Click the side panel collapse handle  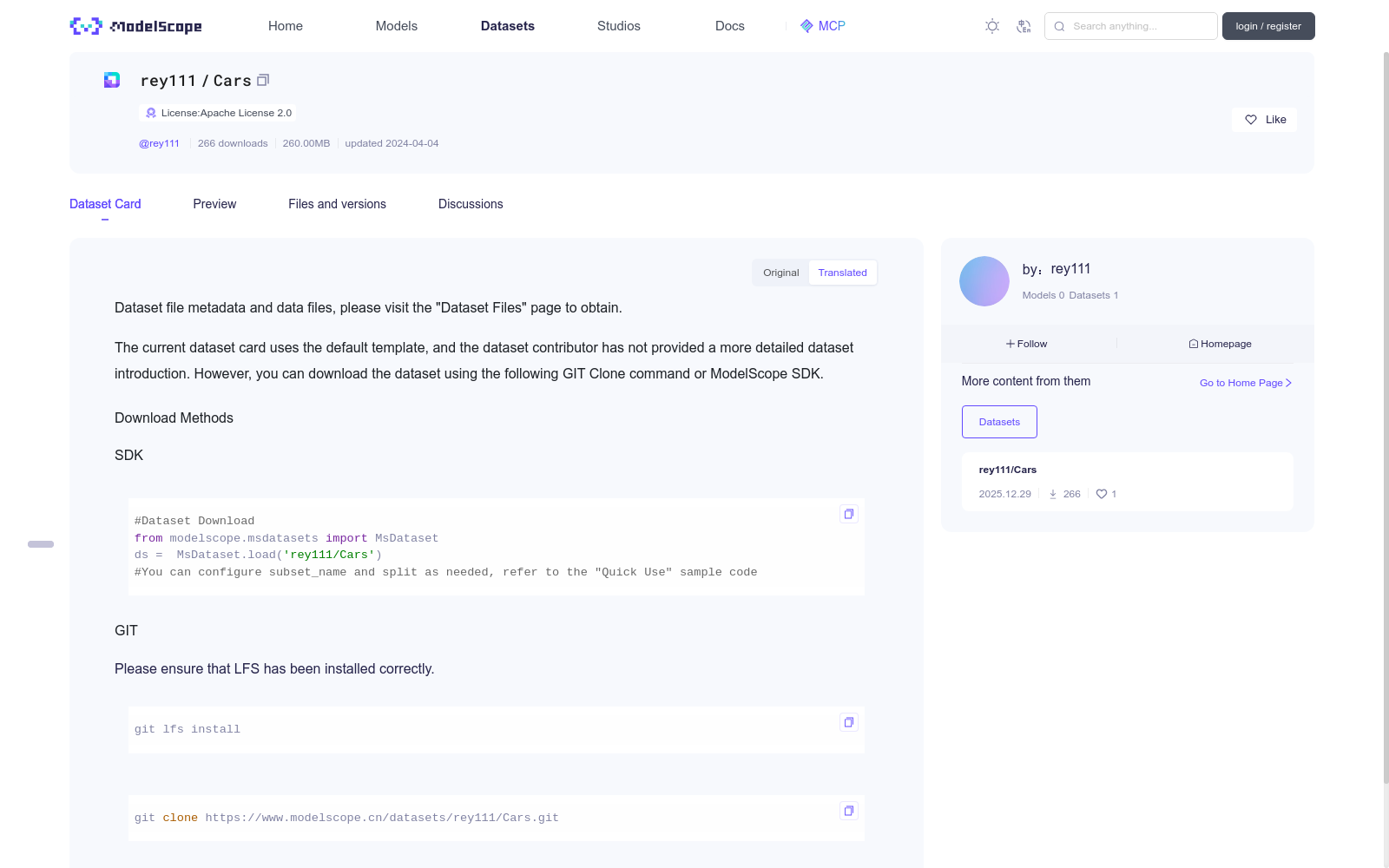pos(41,544)
